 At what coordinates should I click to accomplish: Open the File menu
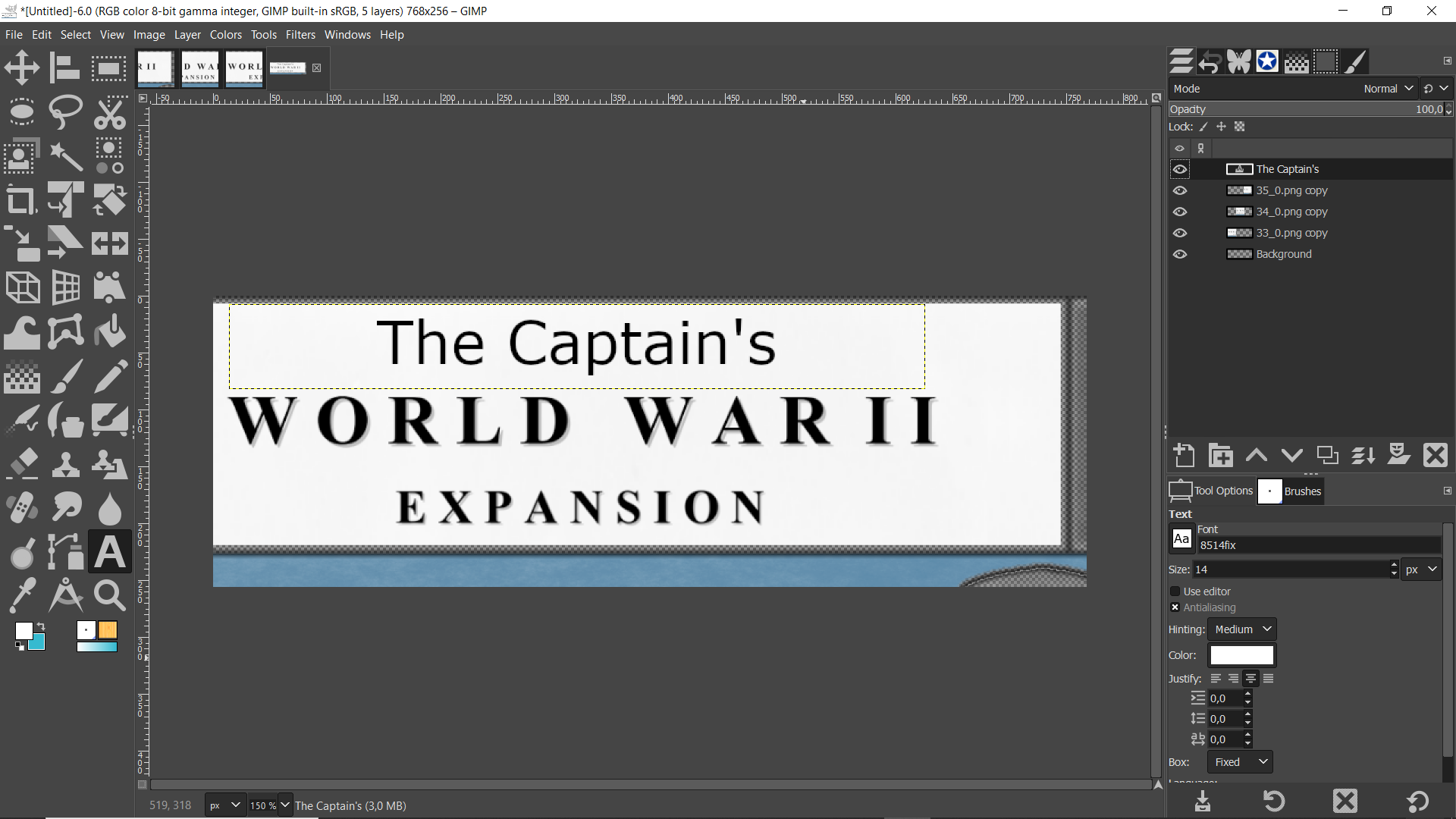(14, 35)
